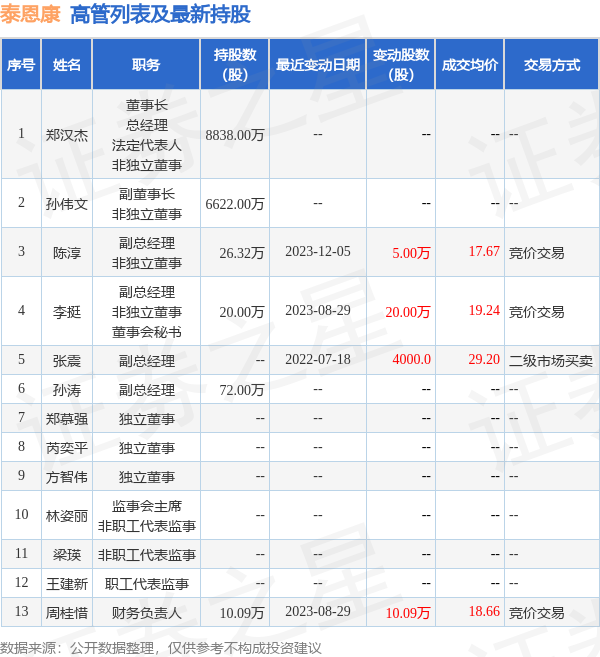Click the 交易方式 column header
The image size is (600, 657).
coord(551,64)
